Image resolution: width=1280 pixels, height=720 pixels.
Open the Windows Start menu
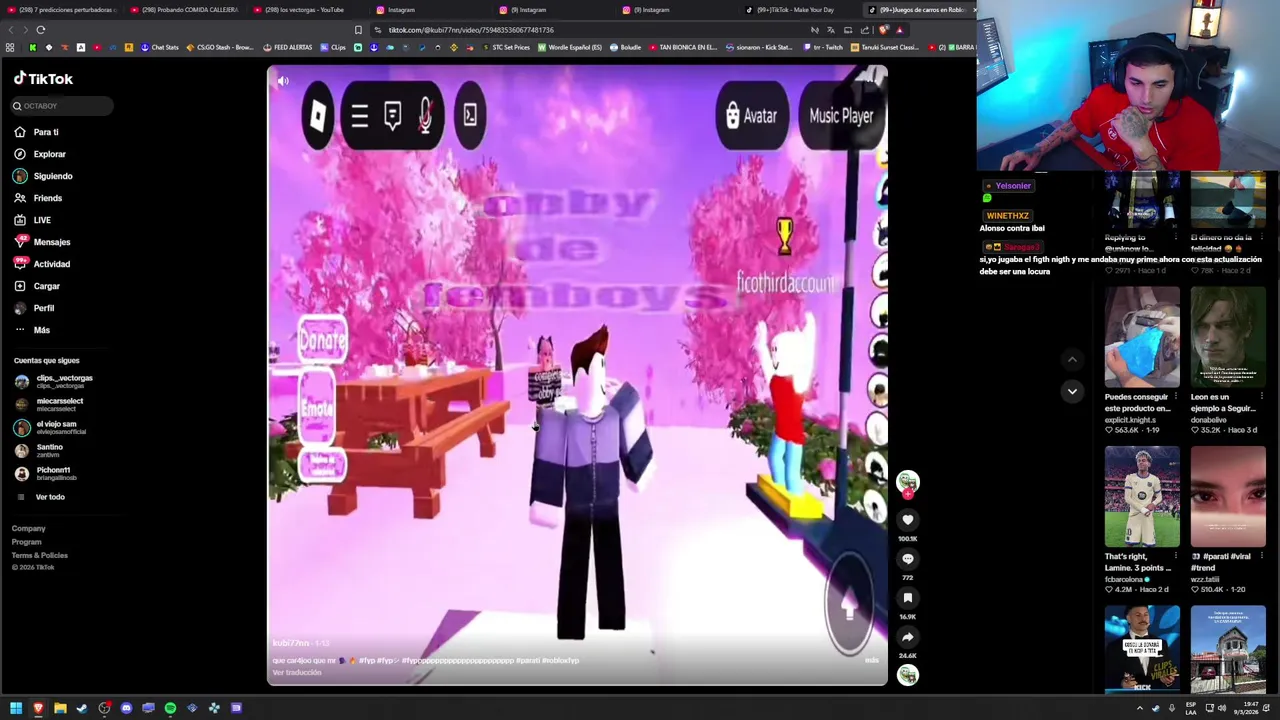tap(16, 708)
